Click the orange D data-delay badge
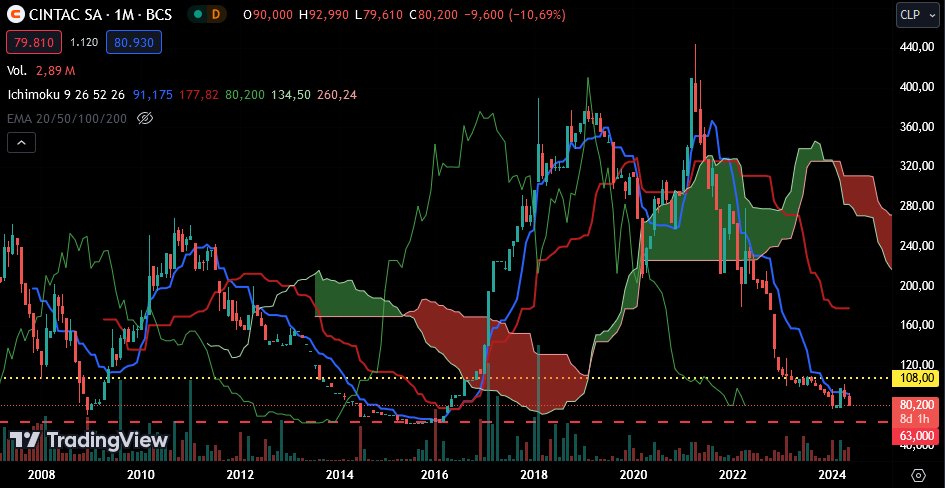Image resolution: width=945 pixels, height=488 pixels. coord(216,14)
